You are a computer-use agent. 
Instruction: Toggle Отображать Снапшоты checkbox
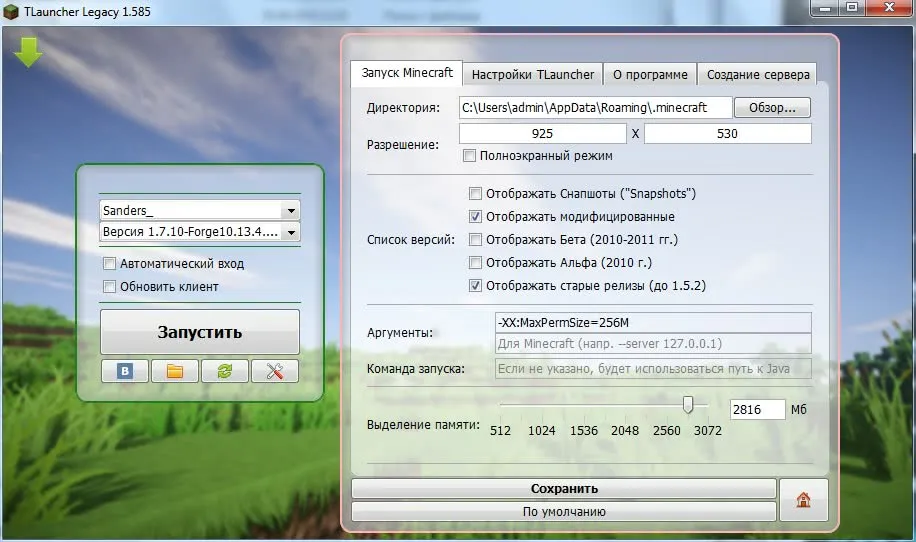click(476, 194)
